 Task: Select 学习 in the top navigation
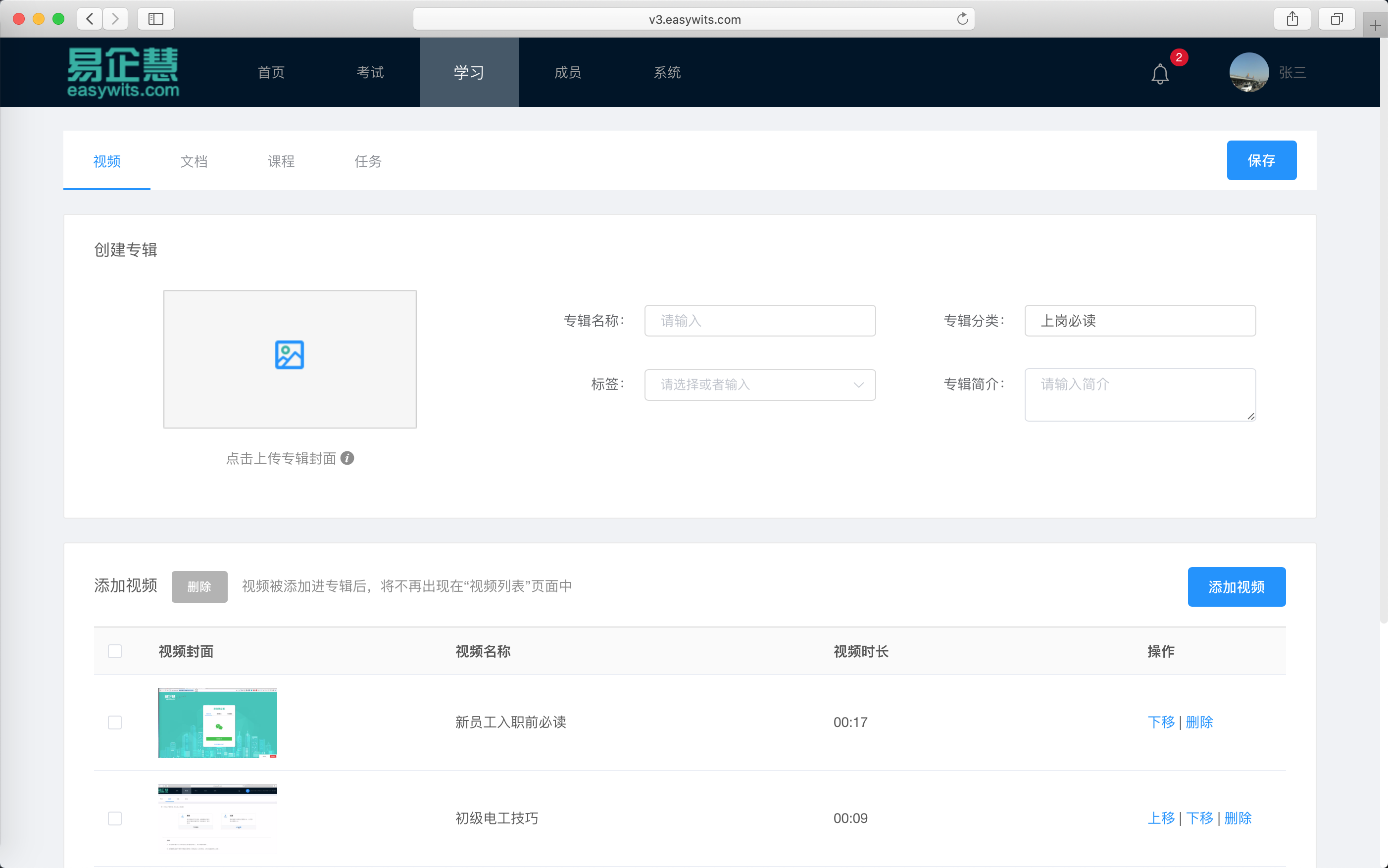click(469, 72)
